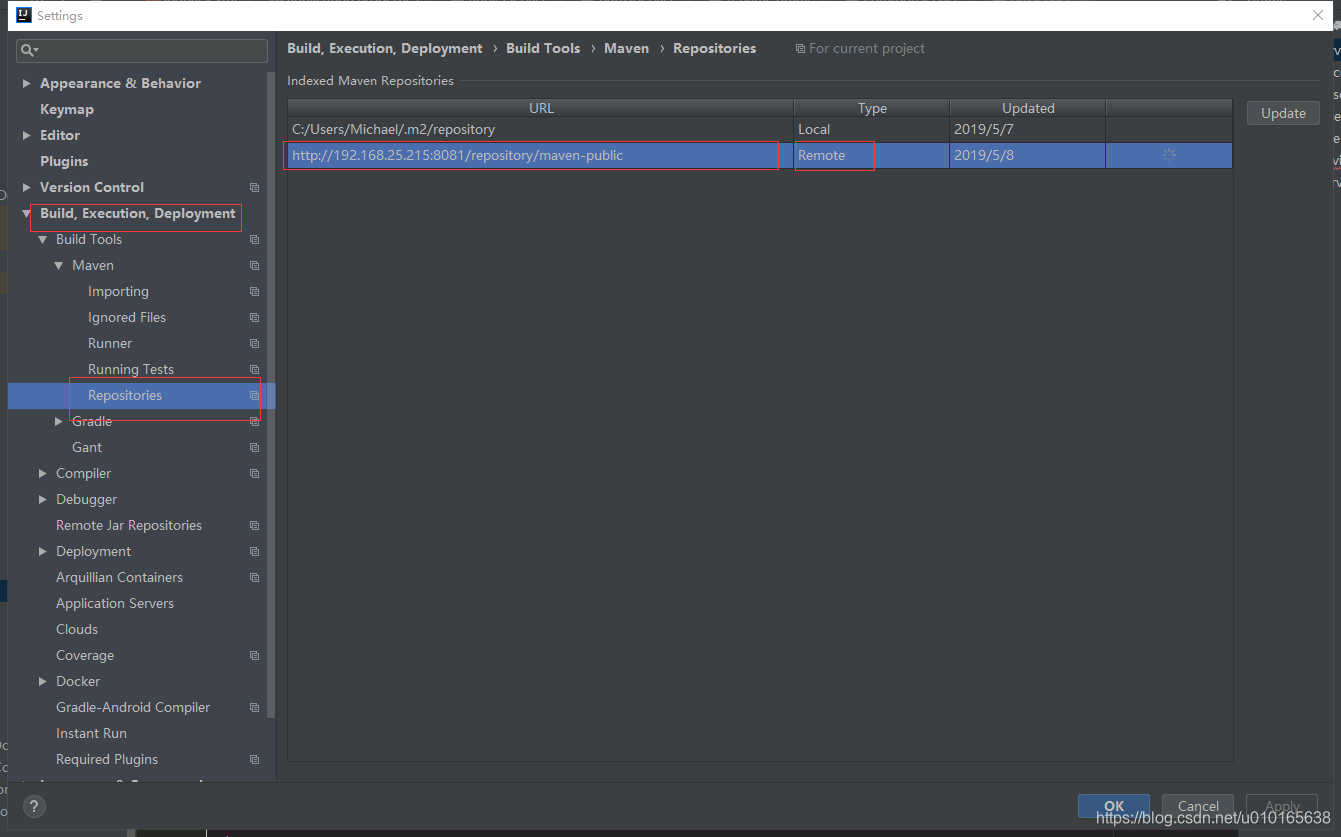Click the project-level icon beside Gant
Screen dimensions: 1341x837
254,447
